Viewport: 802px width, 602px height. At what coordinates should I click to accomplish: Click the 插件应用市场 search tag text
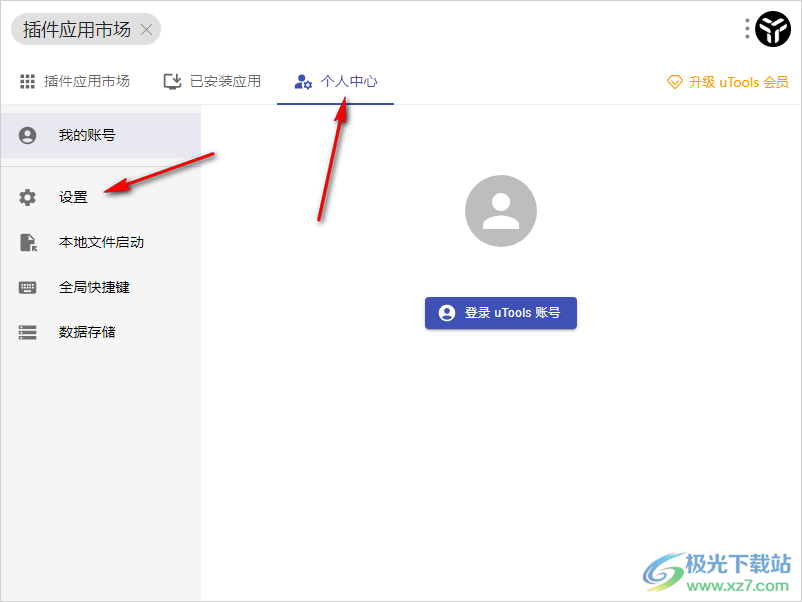click(77, 30)
